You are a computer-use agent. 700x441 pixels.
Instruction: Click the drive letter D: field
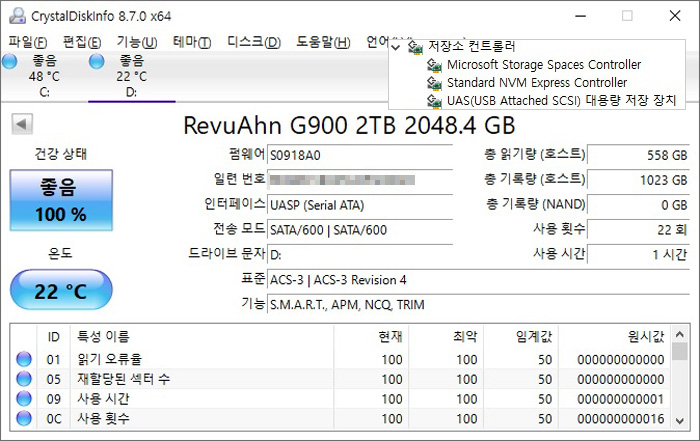[x=360, y=255]
